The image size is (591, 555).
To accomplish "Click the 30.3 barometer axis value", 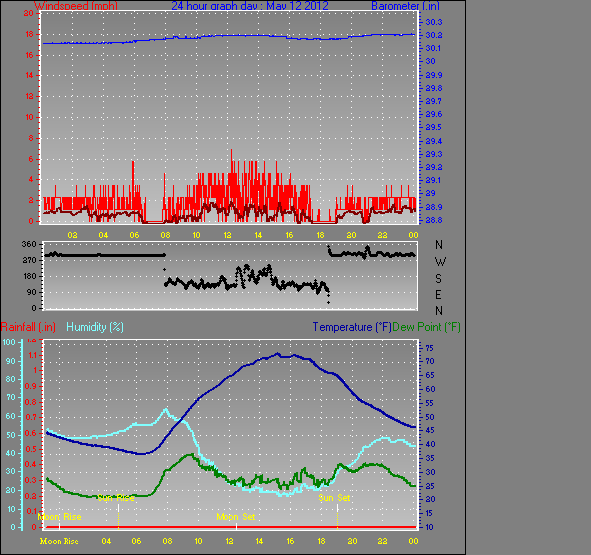I will [433, 22].
